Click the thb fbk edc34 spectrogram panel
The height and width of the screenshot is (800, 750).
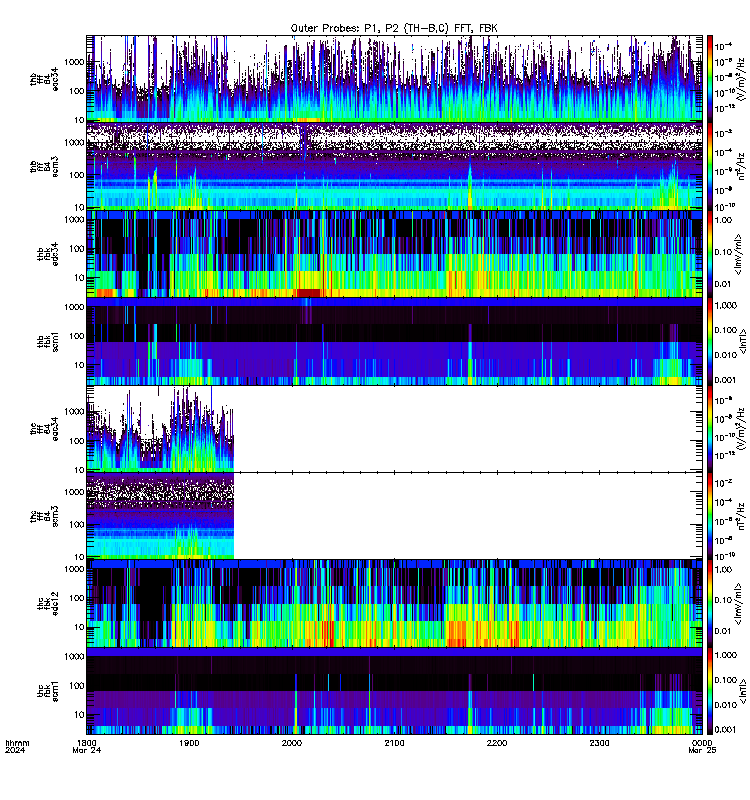(394, 254)
